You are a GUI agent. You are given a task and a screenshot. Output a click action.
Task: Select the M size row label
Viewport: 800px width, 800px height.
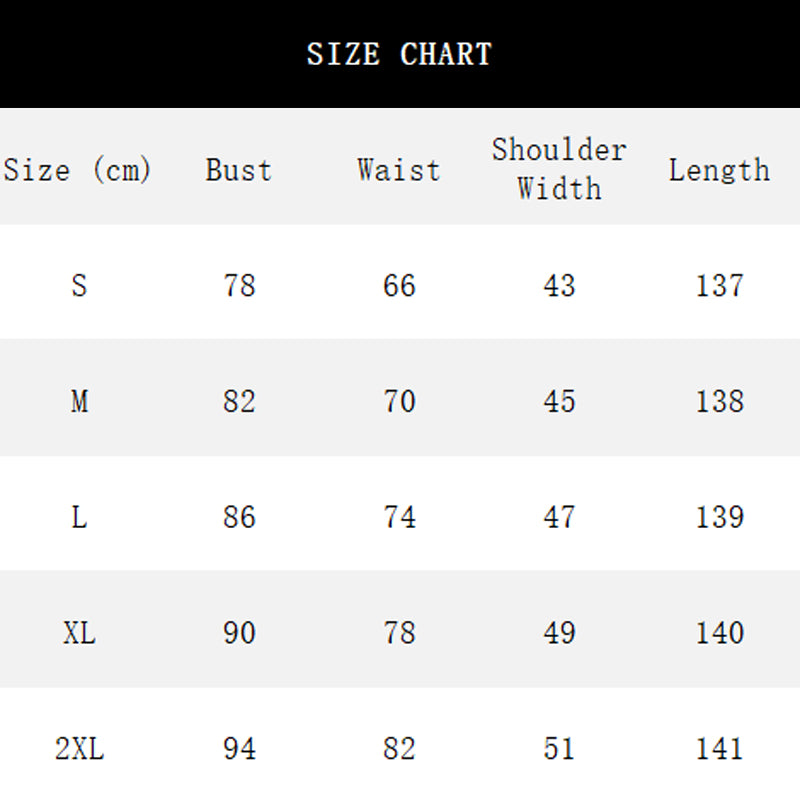(x=79, y=402)
